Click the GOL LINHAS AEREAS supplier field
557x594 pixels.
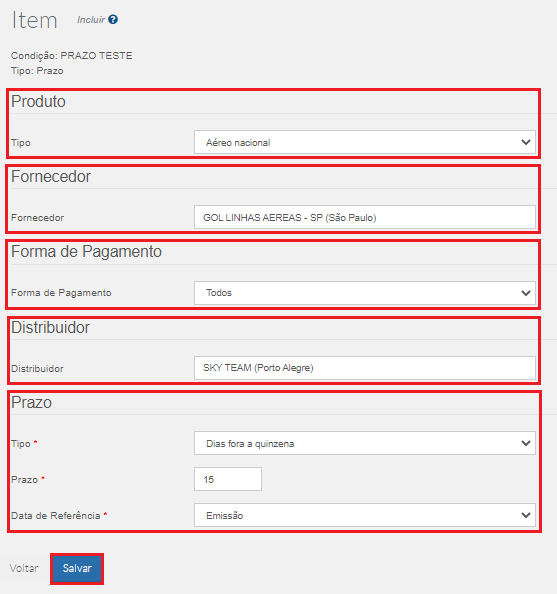point(365,217)
